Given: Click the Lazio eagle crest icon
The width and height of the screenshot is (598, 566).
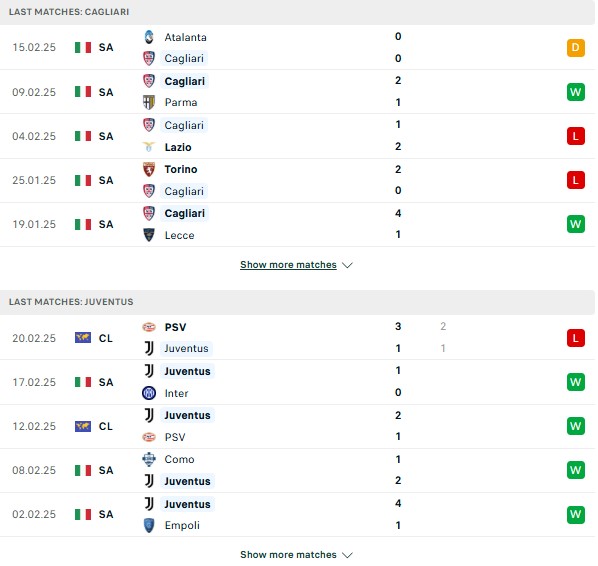Looking at the screenshot, I should point(149,147).
